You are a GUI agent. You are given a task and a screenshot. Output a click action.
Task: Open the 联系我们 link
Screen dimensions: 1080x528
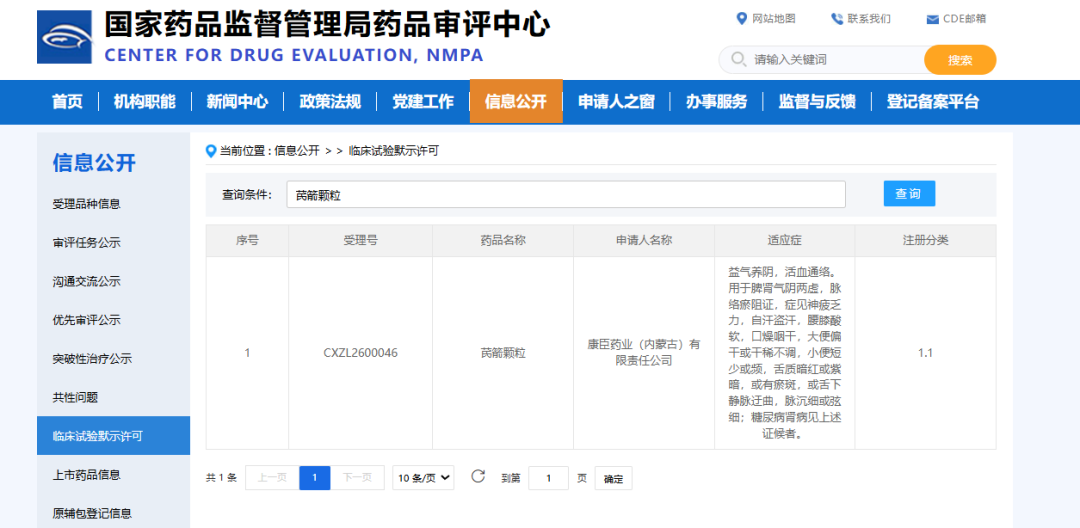point(869,19)
